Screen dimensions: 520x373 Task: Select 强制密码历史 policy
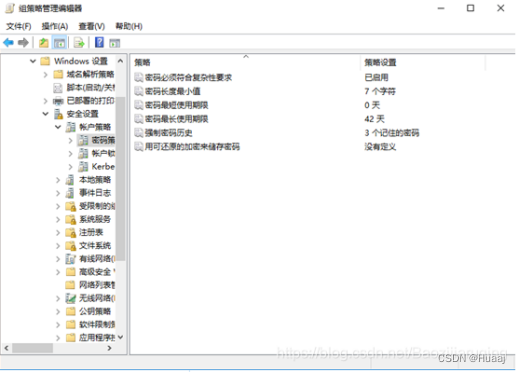(x=169, y=133)
